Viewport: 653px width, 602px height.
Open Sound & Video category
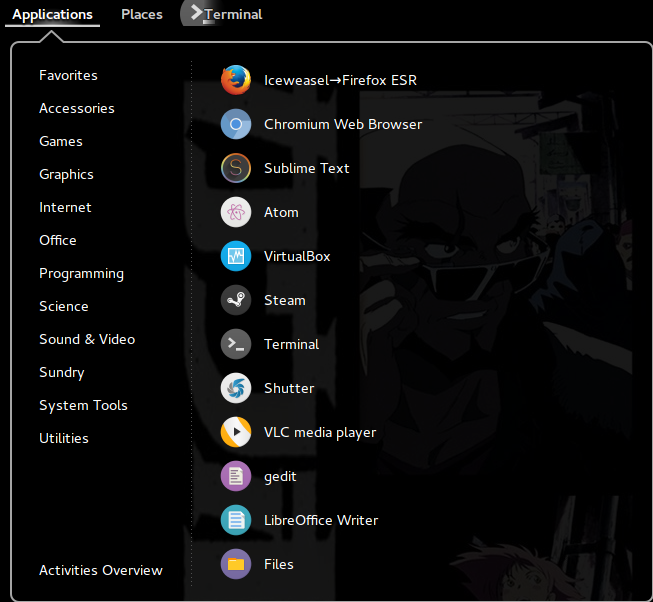[87, 339]
